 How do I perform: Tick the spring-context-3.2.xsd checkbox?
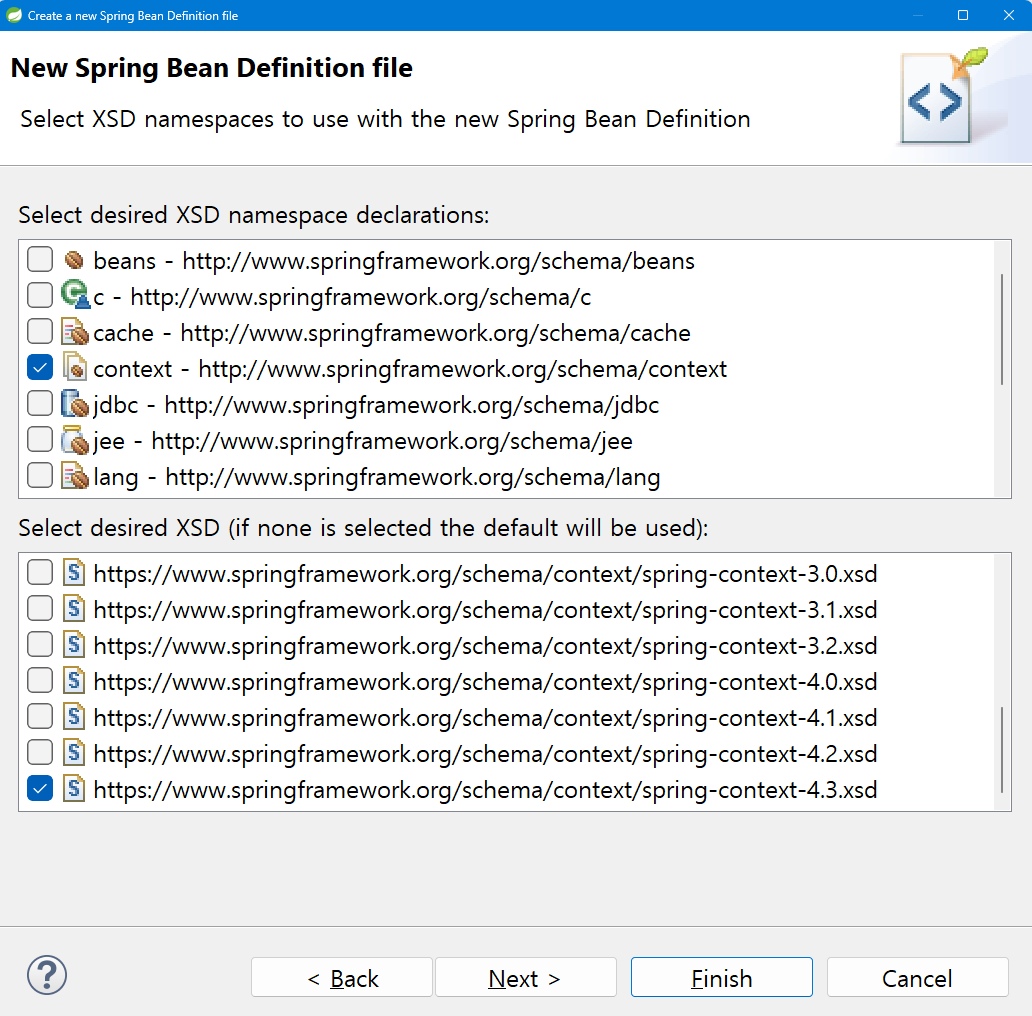pos(39,645)
